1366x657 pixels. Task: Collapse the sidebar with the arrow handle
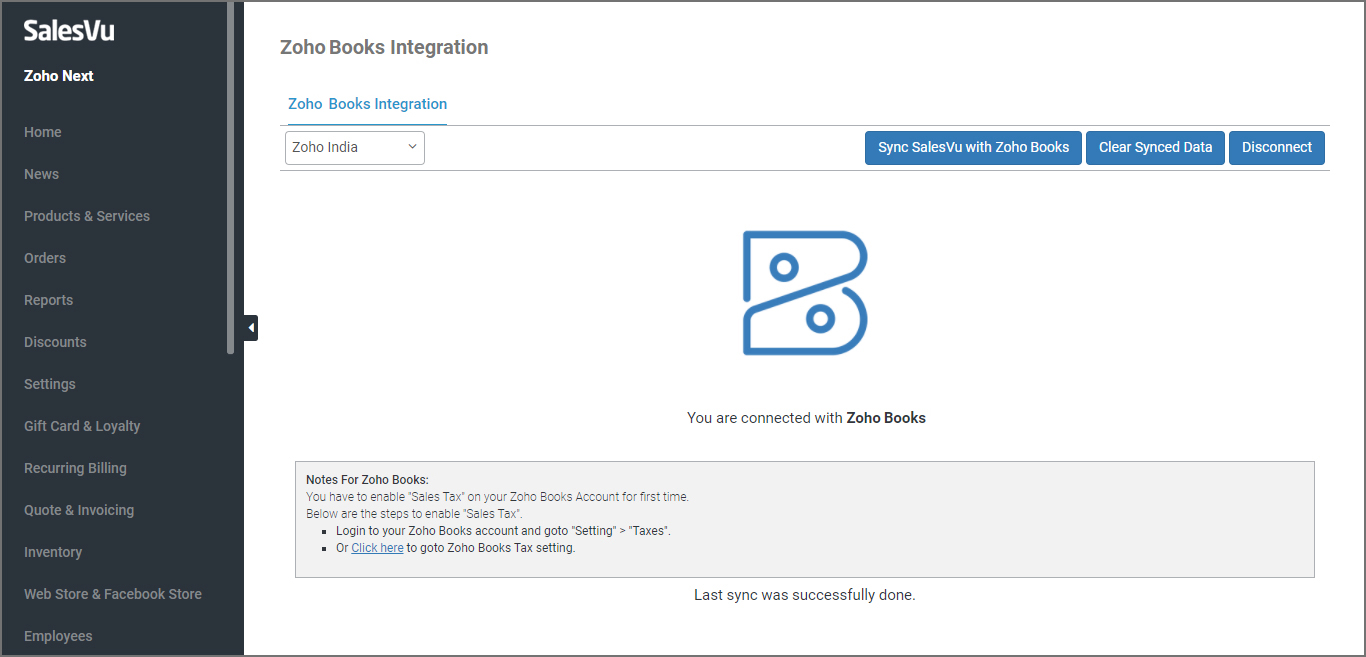point(251,327)
